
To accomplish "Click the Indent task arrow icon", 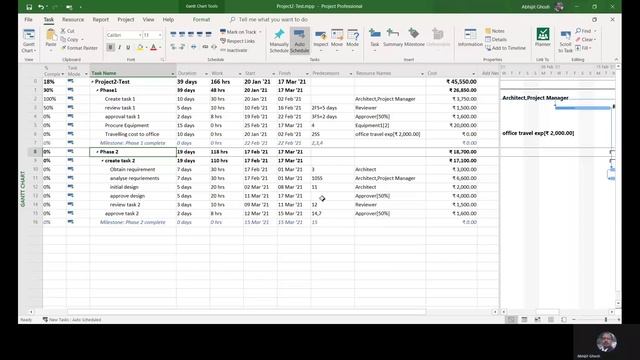I will (182, 47).
